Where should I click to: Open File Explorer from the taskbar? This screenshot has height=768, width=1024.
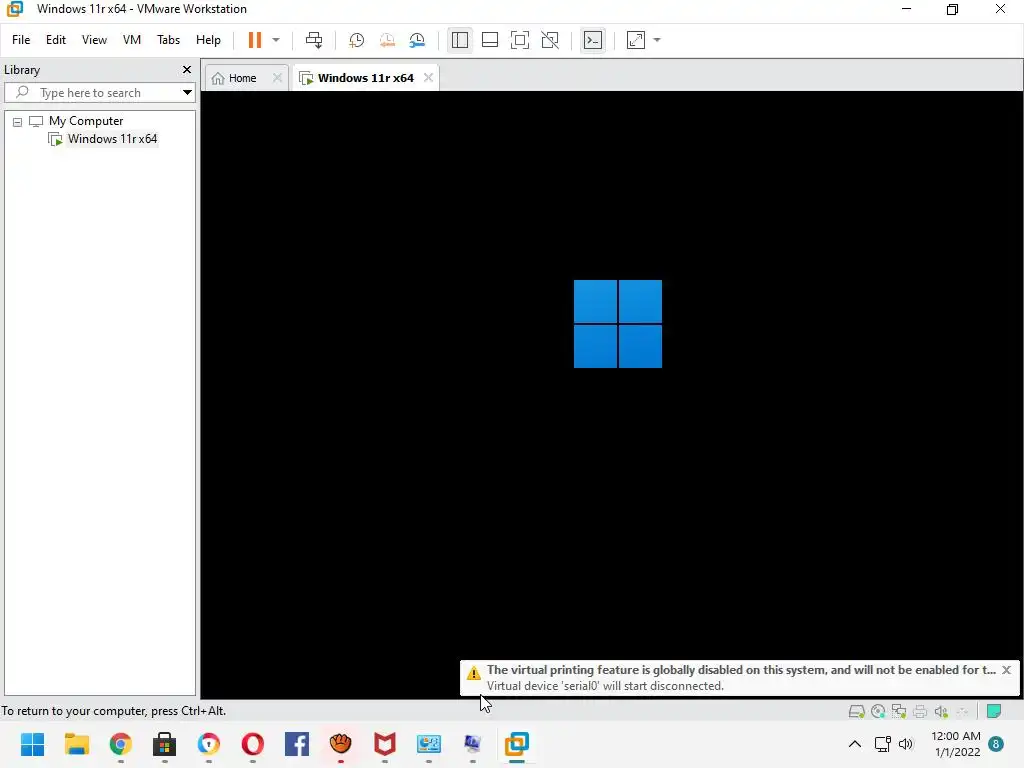(x=76, y=744)
